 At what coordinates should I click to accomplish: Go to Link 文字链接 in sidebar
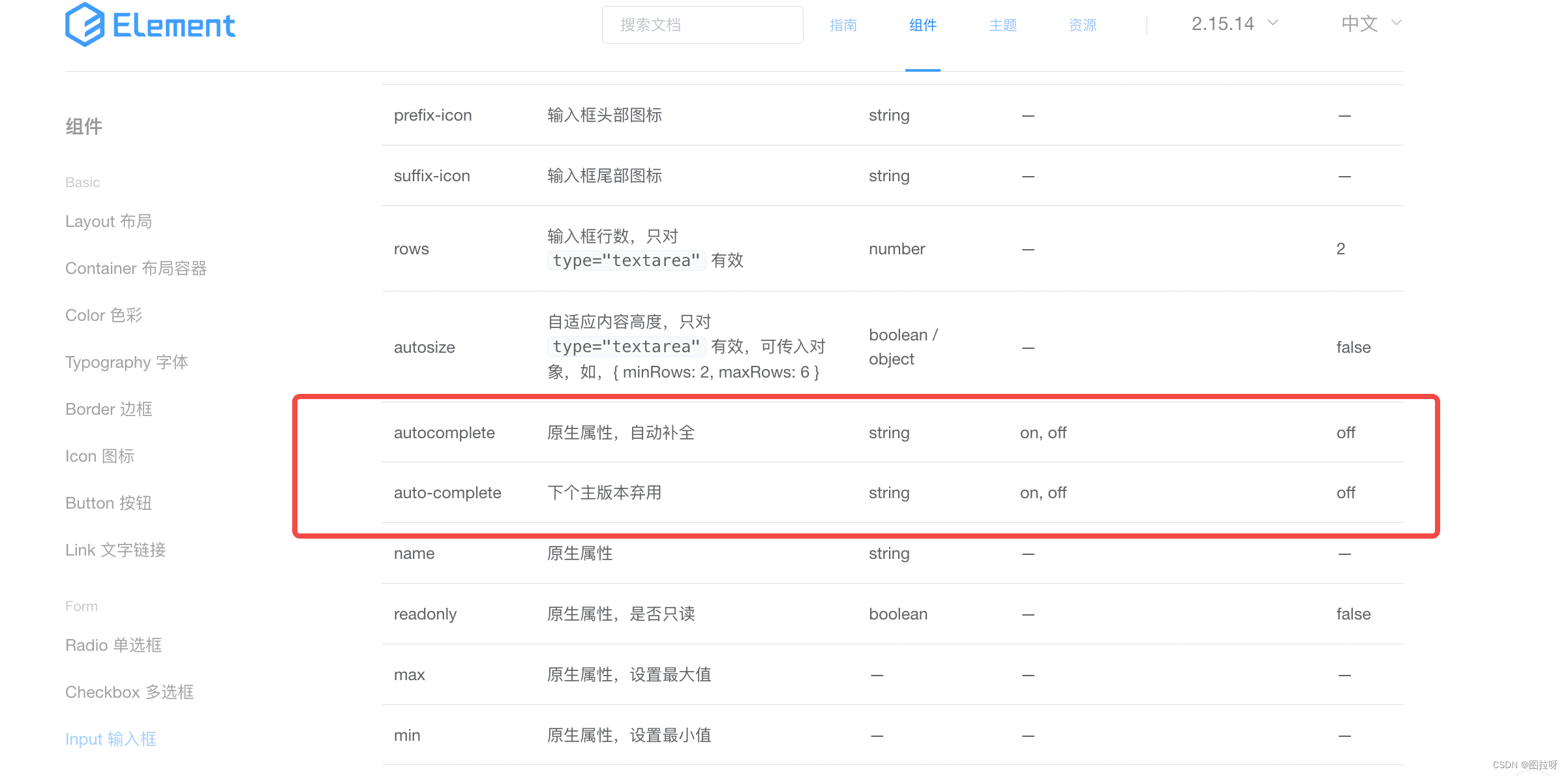[115, 550]
